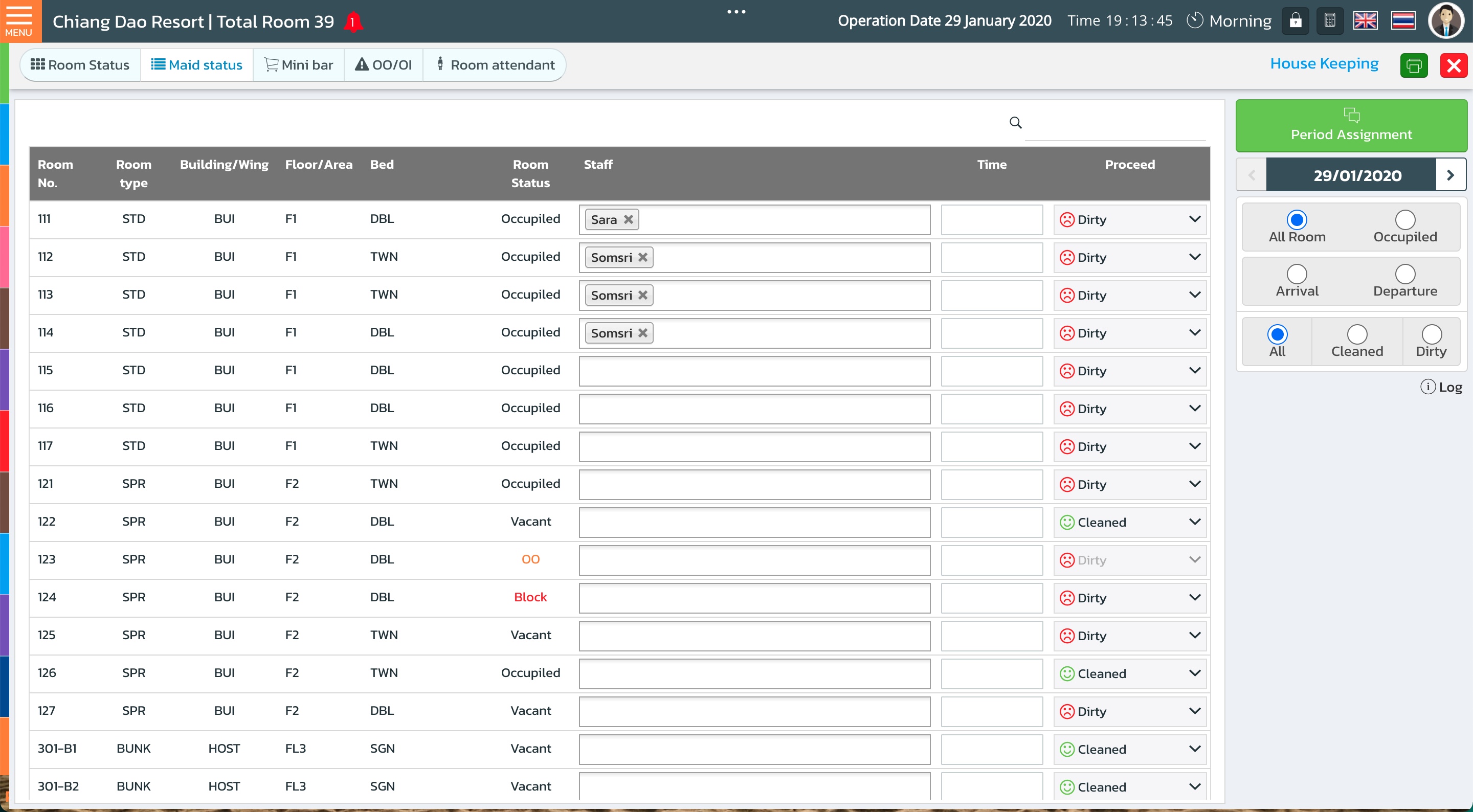The width and height of the screenshot is (1473, 812).
Task: Open the Mini bar tab
Action: [x=299, y=64]
